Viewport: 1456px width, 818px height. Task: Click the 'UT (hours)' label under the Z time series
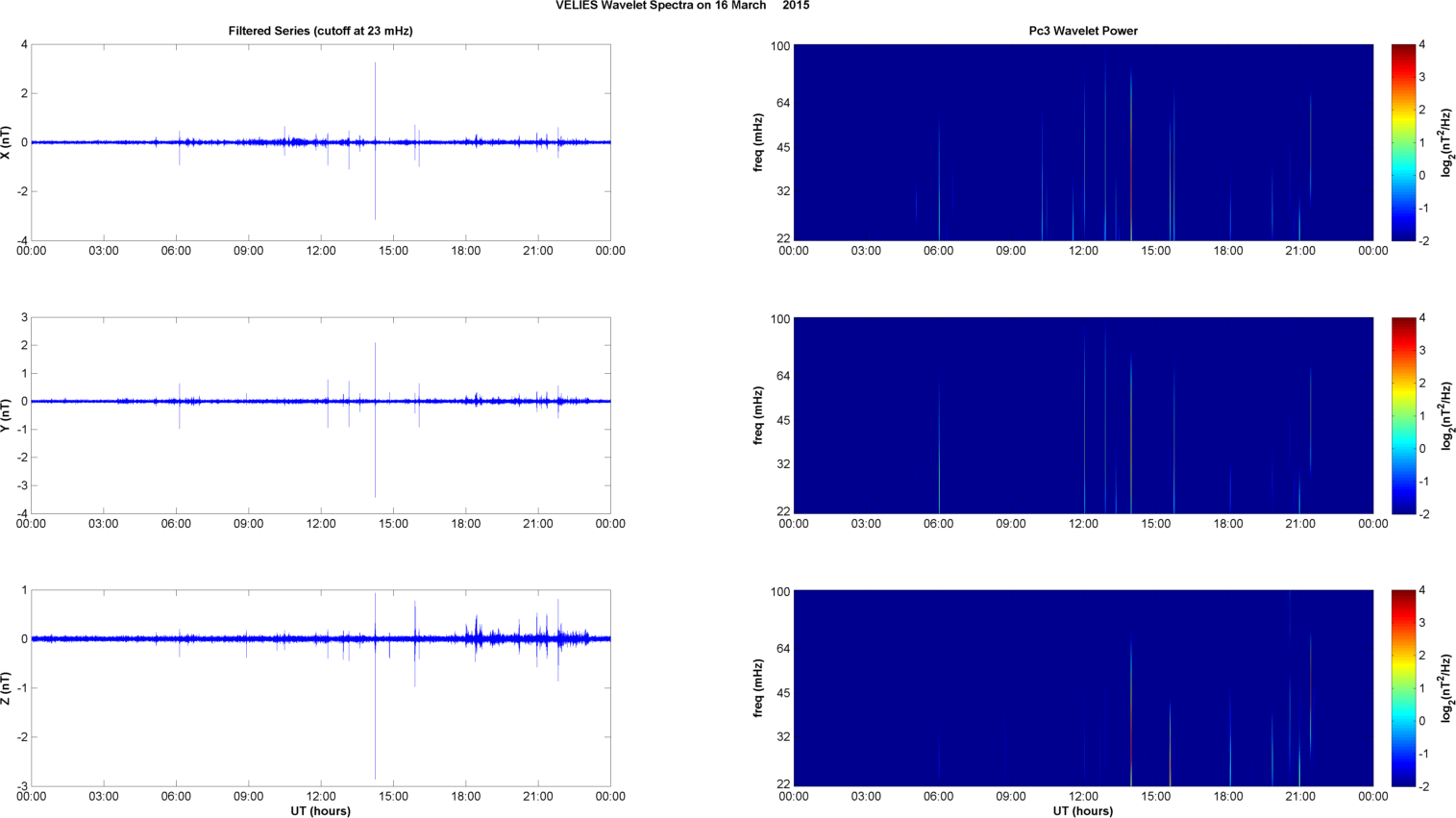[320, 811]
